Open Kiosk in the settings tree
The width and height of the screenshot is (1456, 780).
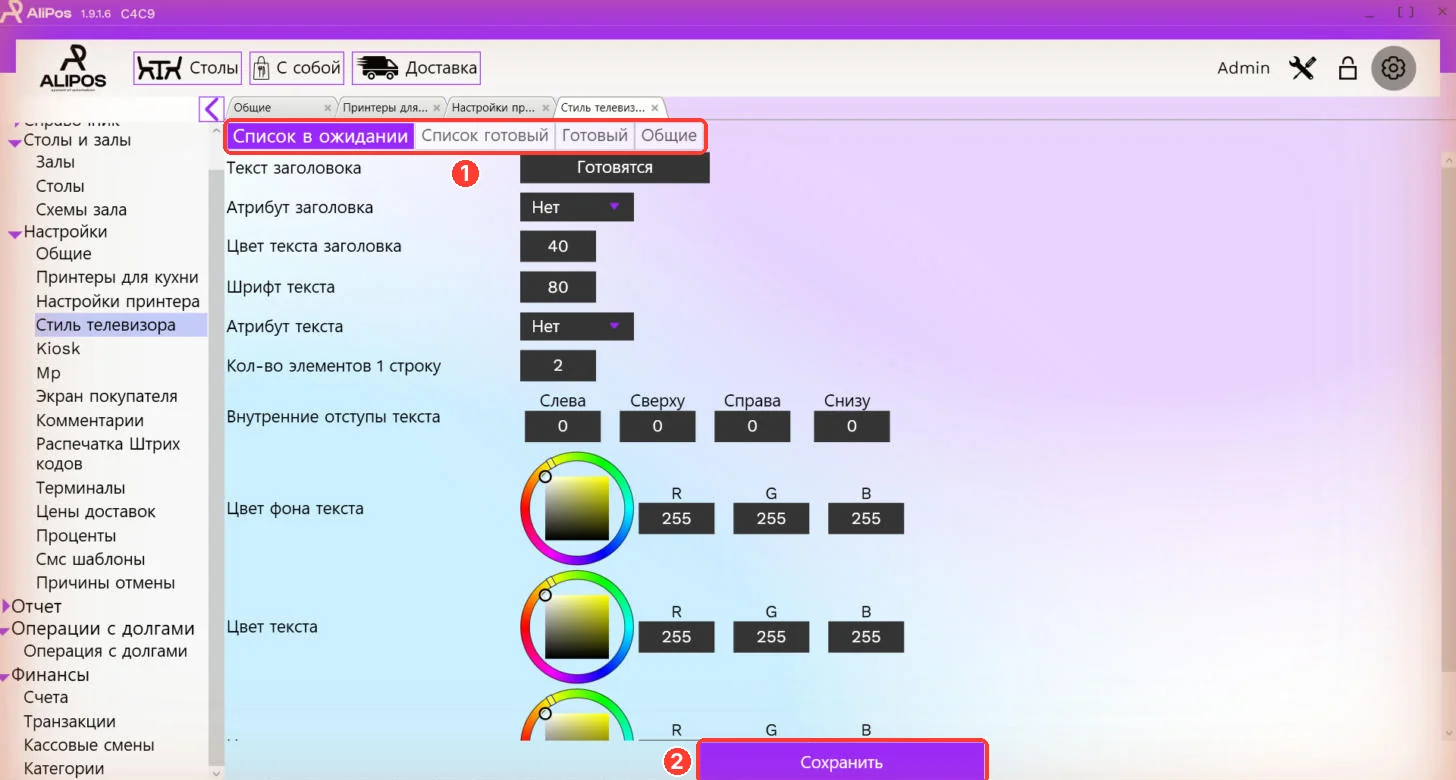[58, 349]
